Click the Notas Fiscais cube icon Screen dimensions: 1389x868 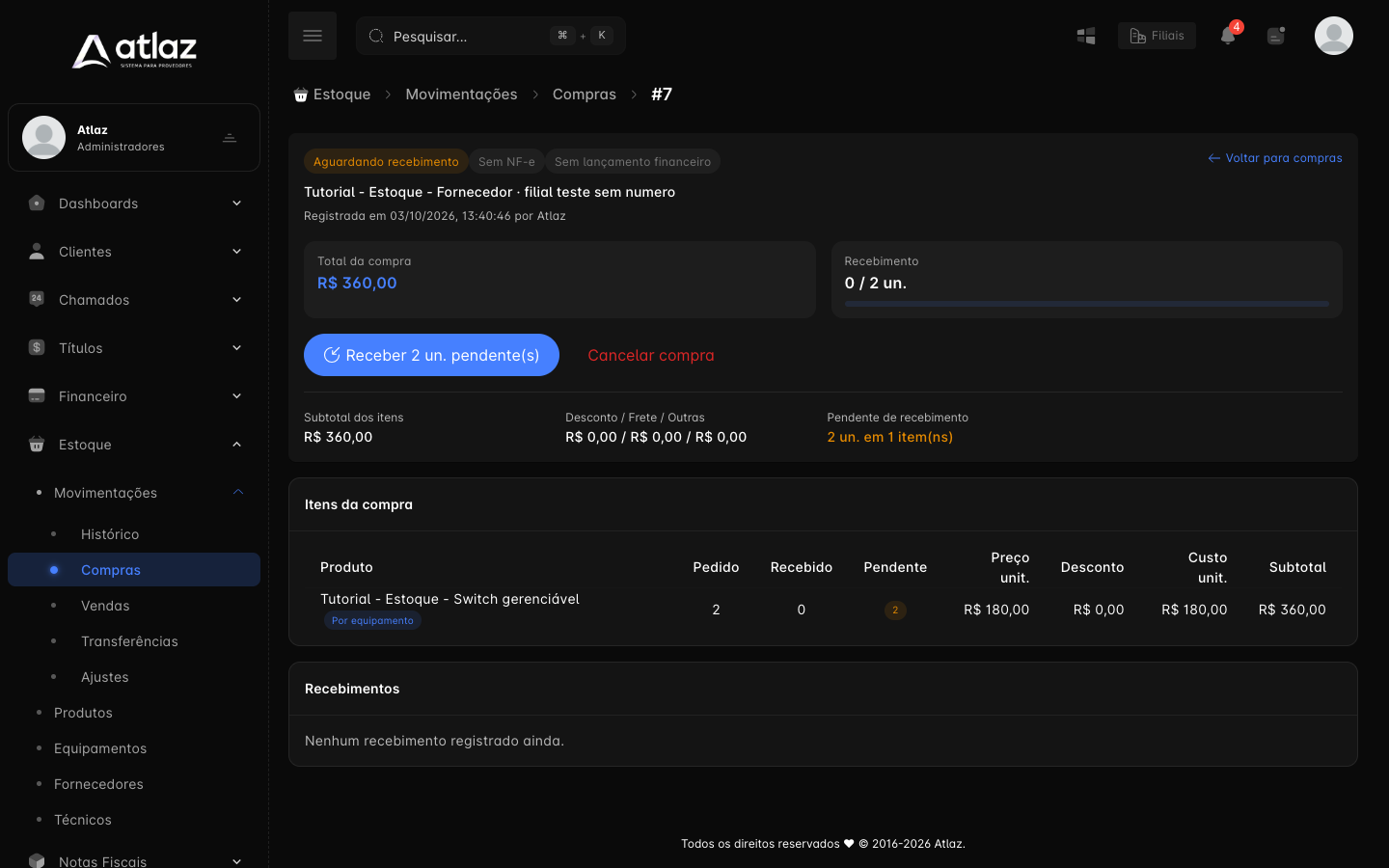(x=37, y=860)
